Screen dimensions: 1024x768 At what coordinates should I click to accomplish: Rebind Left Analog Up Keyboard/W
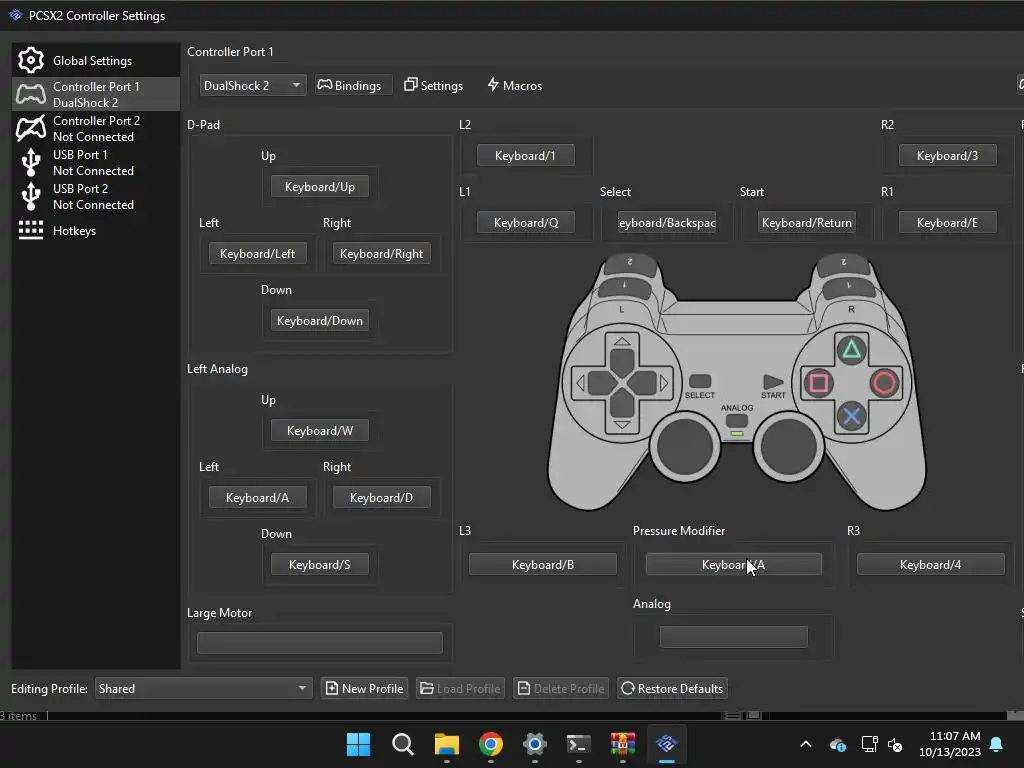(320, 431)
